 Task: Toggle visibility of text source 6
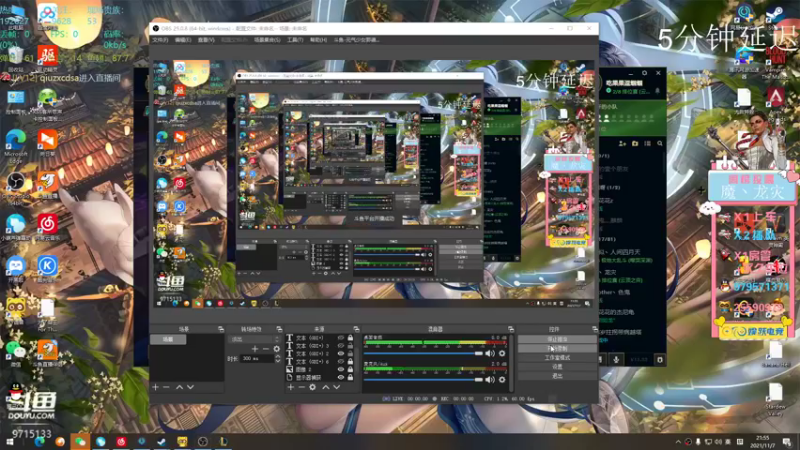[x=341, y=361]
